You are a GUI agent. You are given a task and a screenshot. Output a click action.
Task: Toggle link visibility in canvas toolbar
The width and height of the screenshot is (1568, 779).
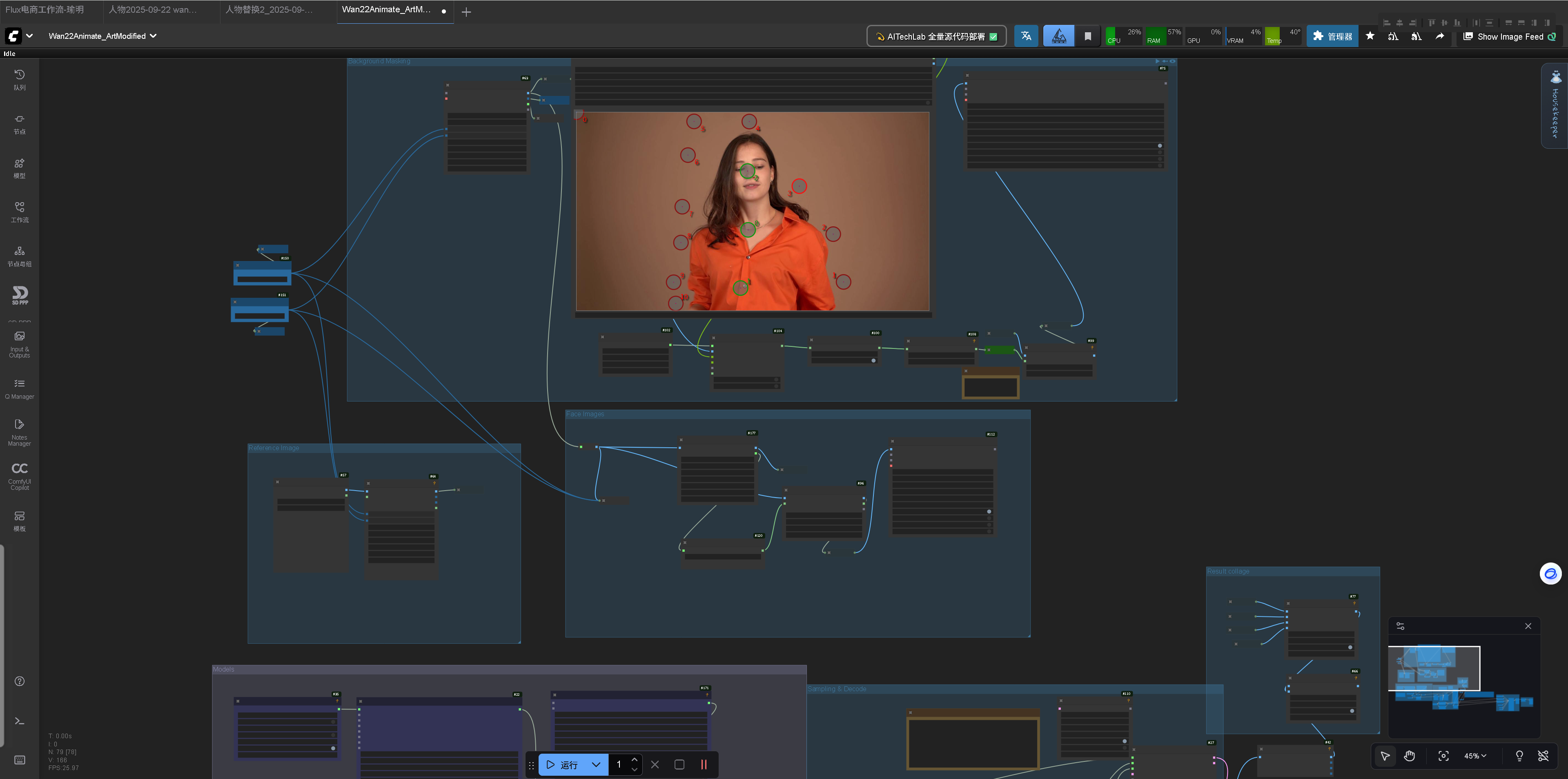pos(1543,756)
